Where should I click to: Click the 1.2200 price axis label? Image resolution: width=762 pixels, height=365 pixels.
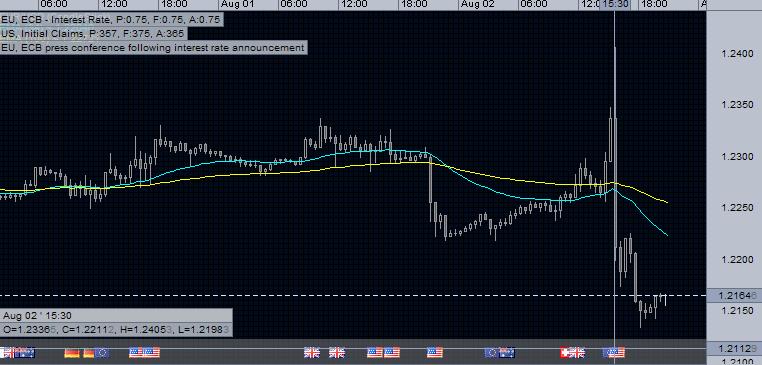[738, 260]
